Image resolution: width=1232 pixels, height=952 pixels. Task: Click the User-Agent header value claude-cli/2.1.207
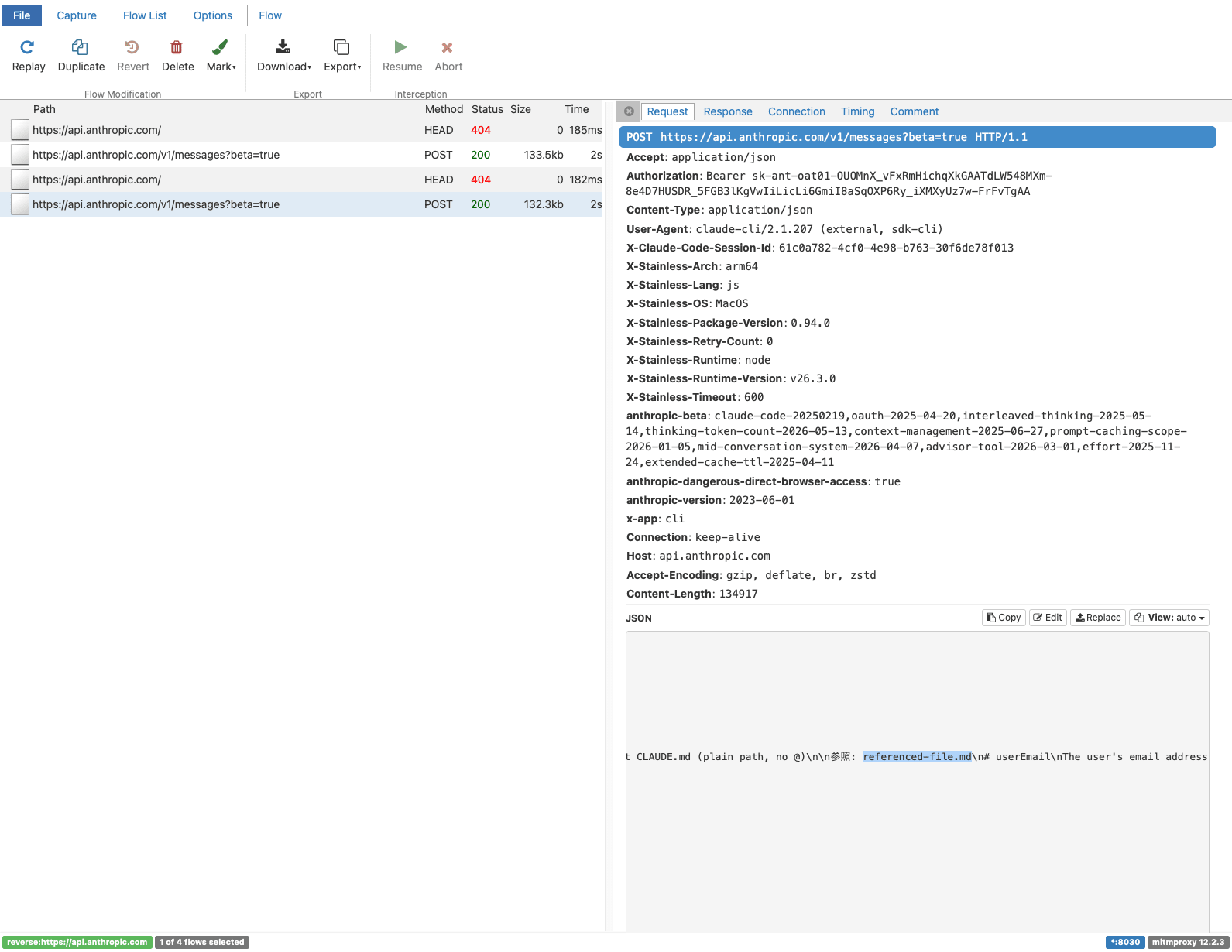click(819, 229)
